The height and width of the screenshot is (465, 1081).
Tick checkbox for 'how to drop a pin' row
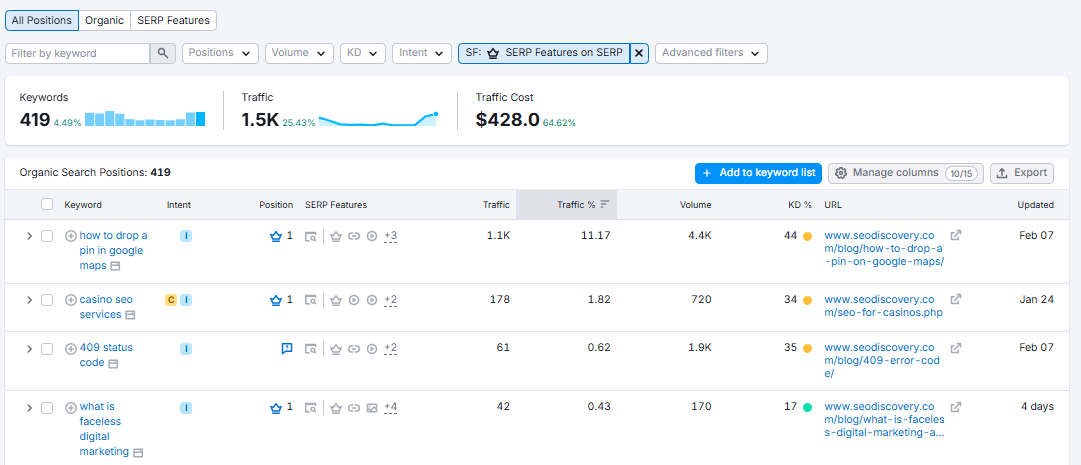pyautogui.click(x=47, y=236)
